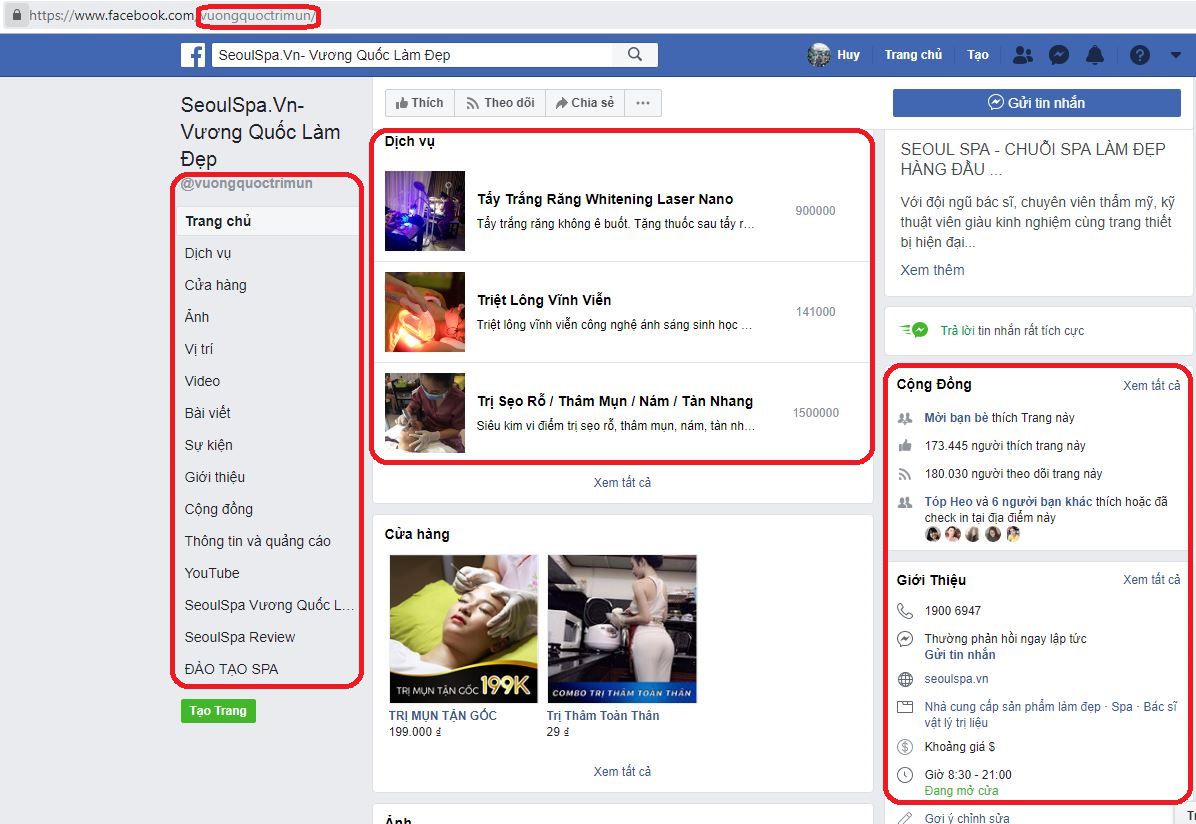The image size is (1196, 824).
Task: Select Dịch vụ in page sidebar
Action: click(207, 253)
